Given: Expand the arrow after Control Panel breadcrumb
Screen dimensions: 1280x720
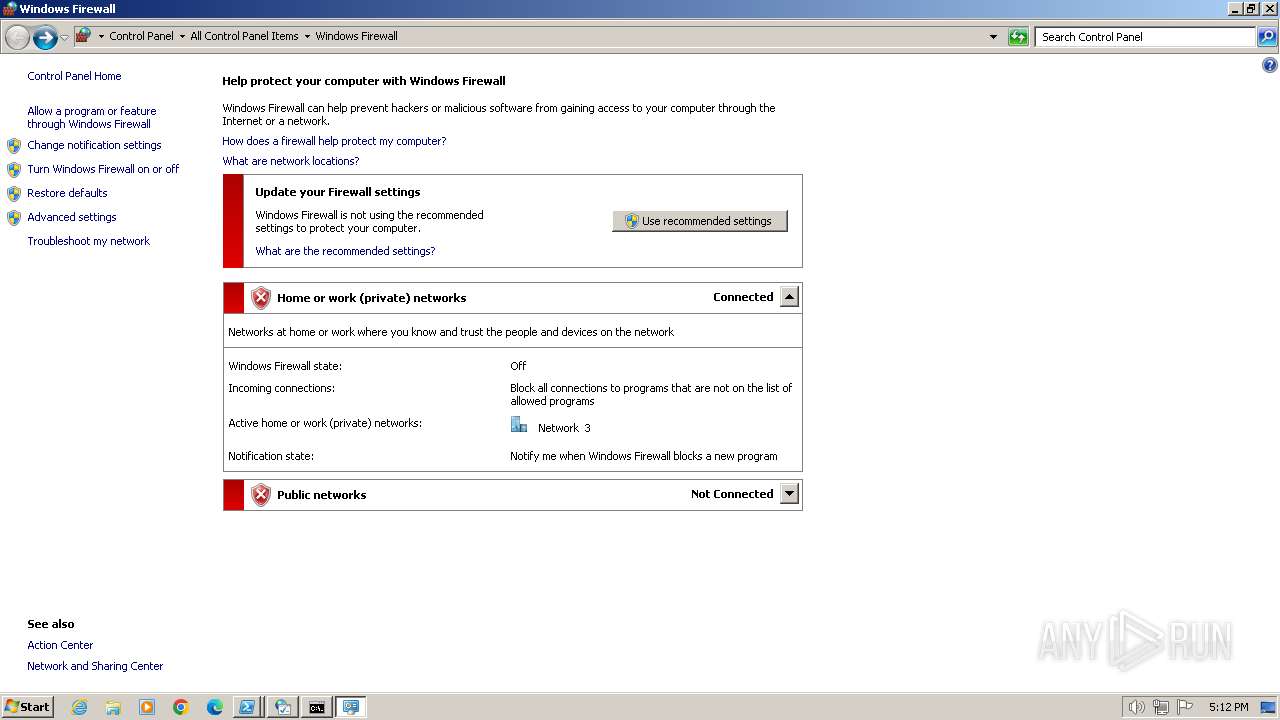Looking at the screenshot, I should tap(182, 37).
